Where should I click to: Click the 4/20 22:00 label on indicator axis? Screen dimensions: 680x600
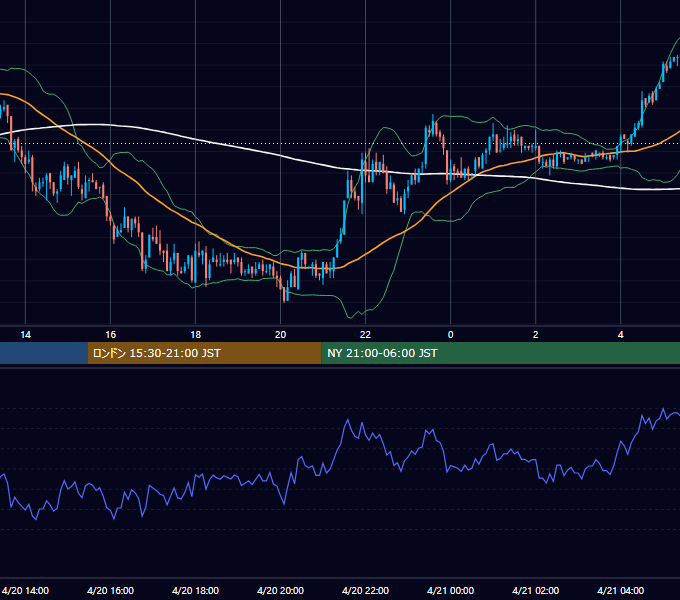click(365, 590)
